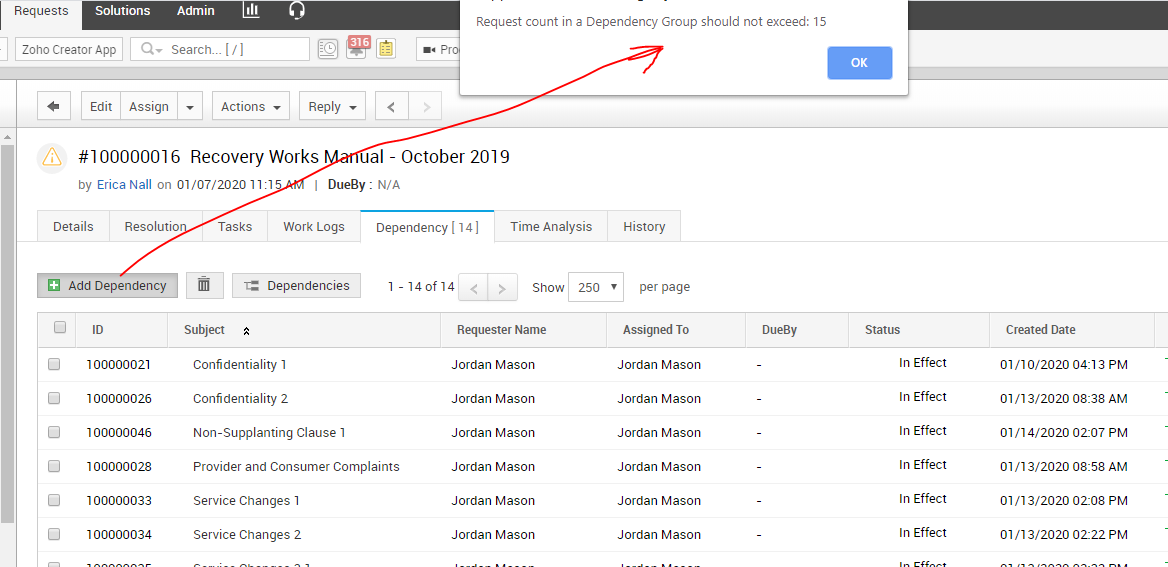This screenshot has height=567, width=1168.
Task: Check the Confidentiality 1 row checkbox
Action: click(x=54, y=364)
